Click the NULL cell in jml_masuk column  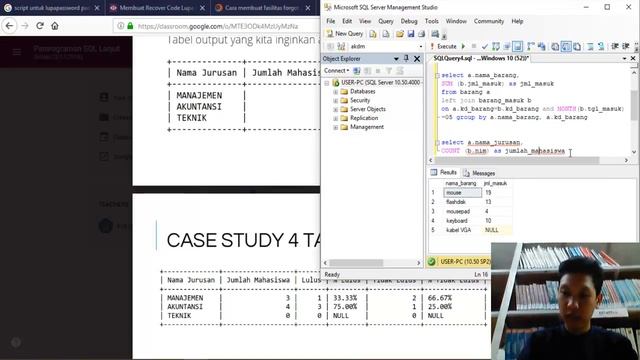tap(497, 230)
